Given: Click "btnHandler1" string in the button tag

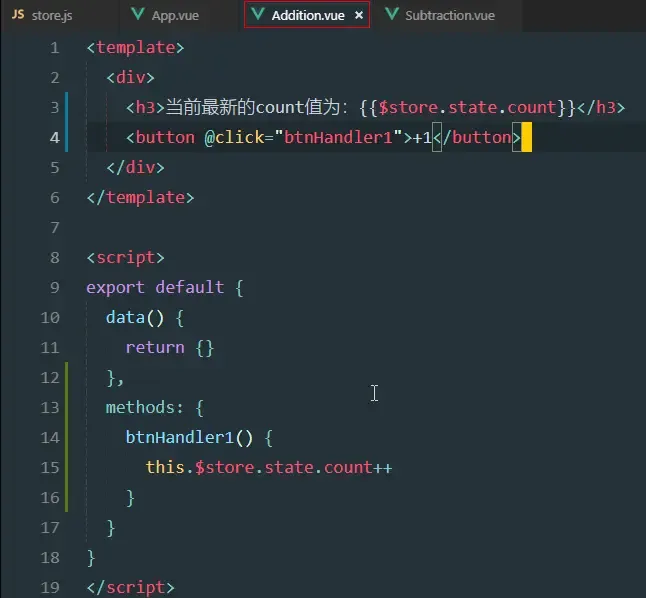Looking at the screenshot, I should pyautogui.click(x=338, y=138).
